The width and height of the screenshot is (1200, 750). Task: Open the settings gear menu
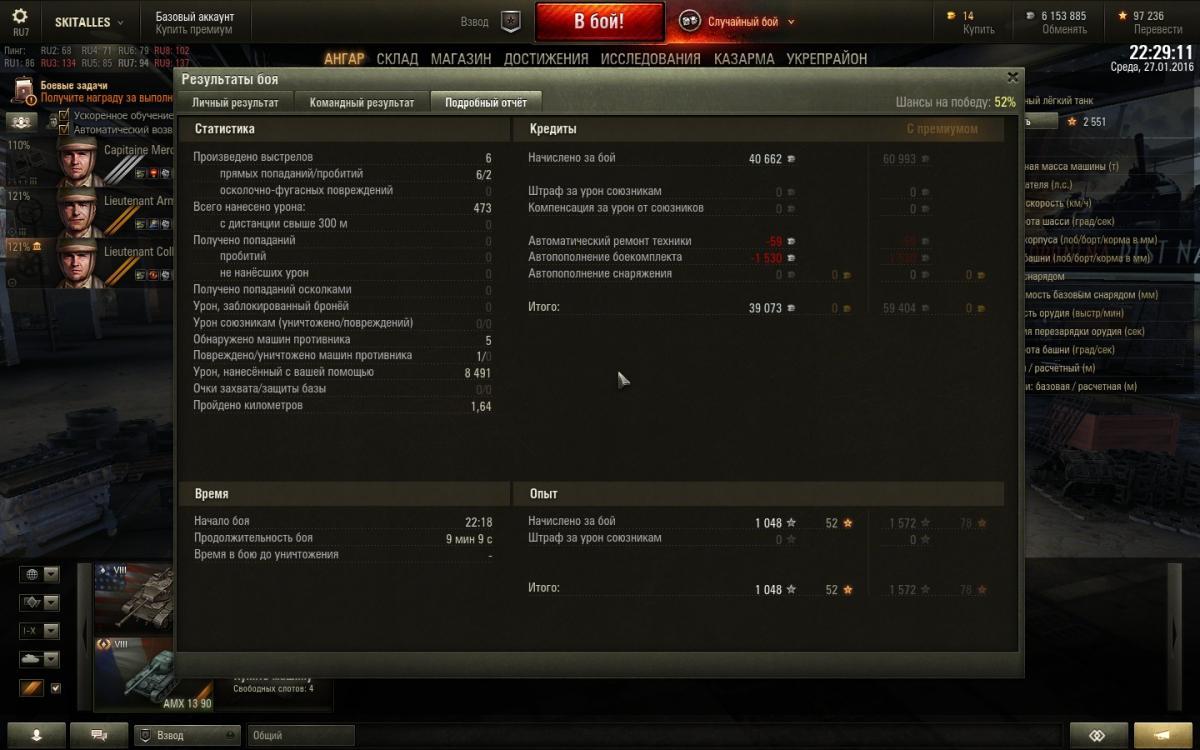pyautogui.click(x=20, y=20)
